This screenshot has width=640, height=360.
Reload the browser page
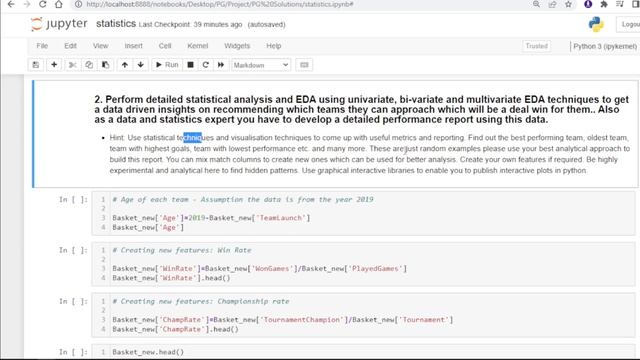[42, 4]
